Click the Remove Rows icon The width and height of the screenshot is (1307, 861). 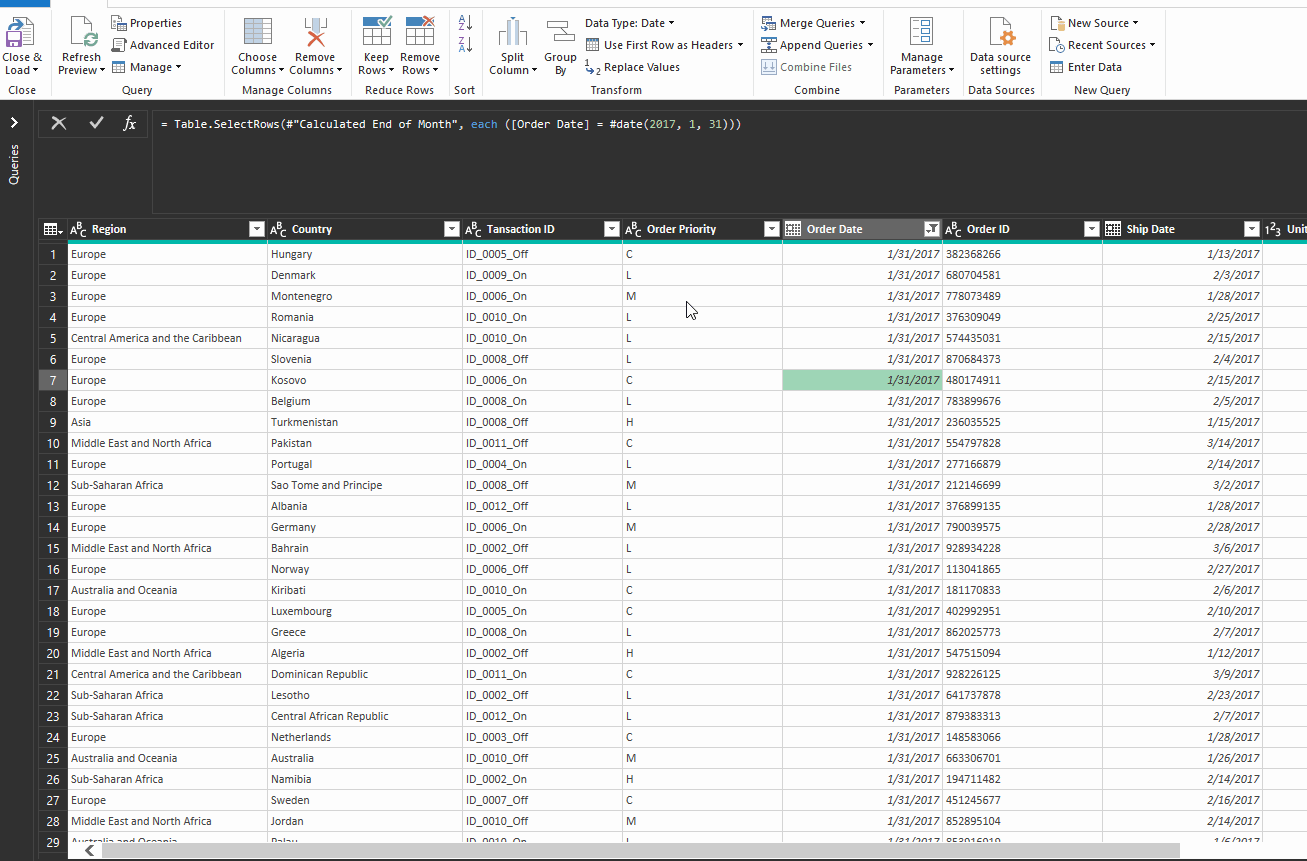point(420,32)
